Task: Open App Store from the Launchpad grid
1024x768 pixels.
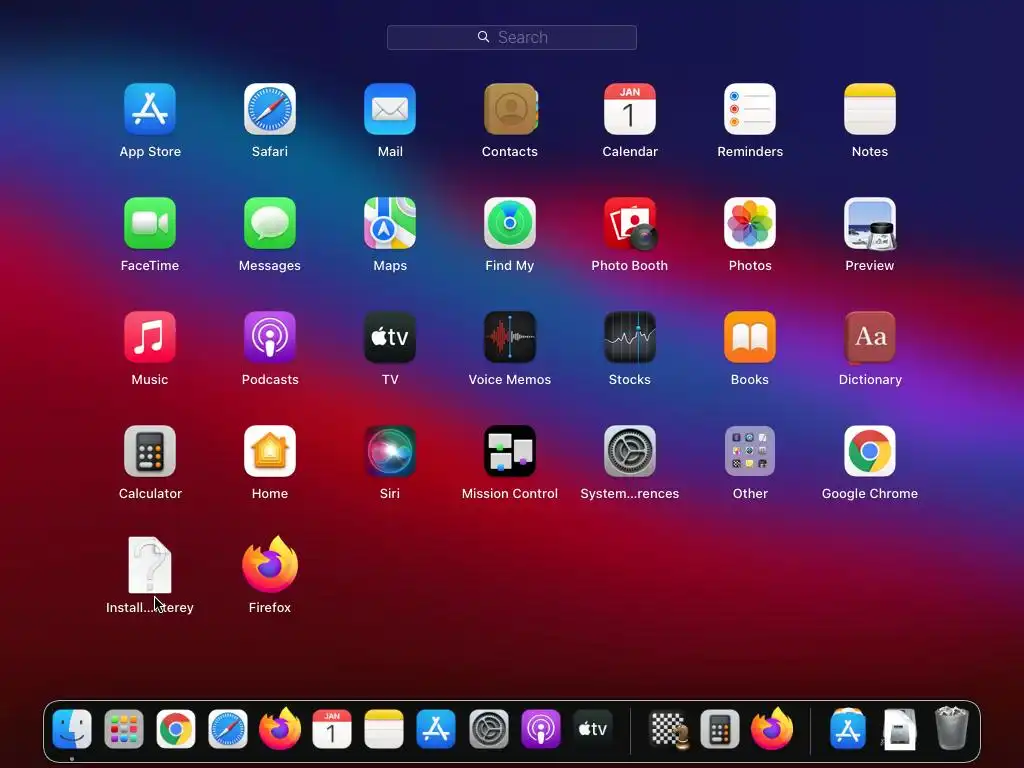Action: tap(150, 109)
